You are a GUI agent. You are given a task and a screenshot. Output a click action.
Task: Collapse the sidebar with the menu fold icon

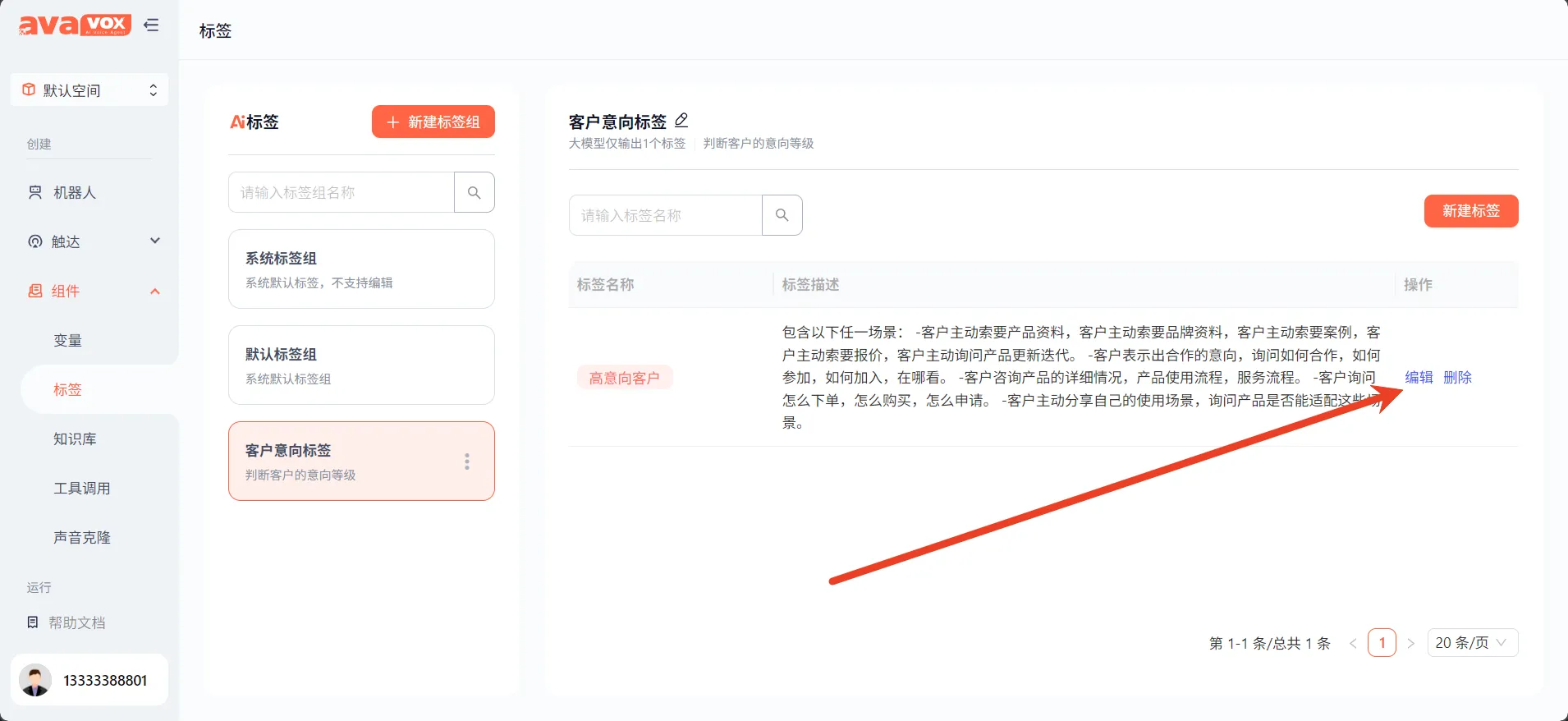151,25
